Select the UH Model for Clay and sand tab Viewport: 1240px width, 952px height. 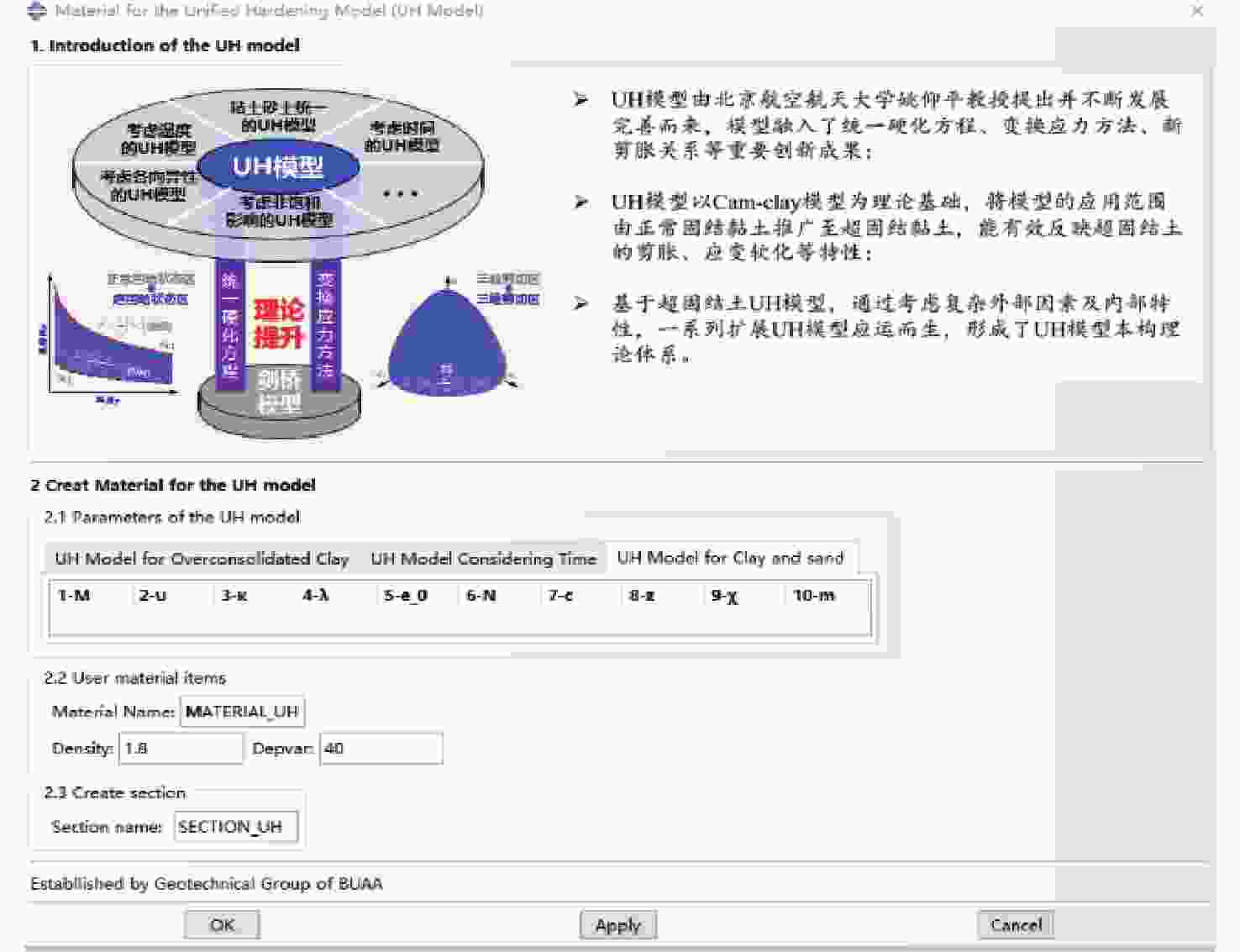coord(730,558)
